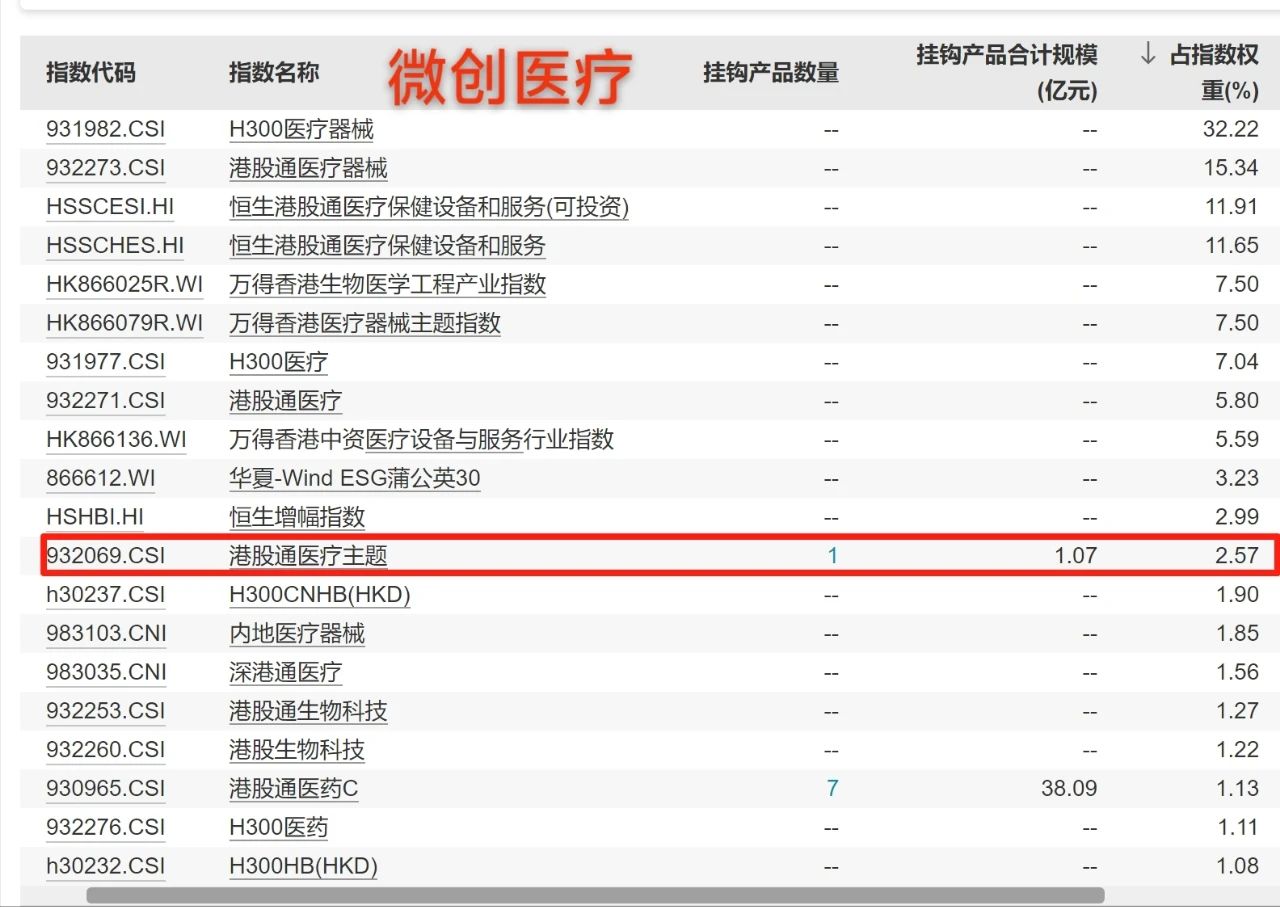Image resolution: width=1280 pixels, height=907 pixels.
Task: Open 华夏-Wind ESG蒲公英30 link
Action: 354,478
